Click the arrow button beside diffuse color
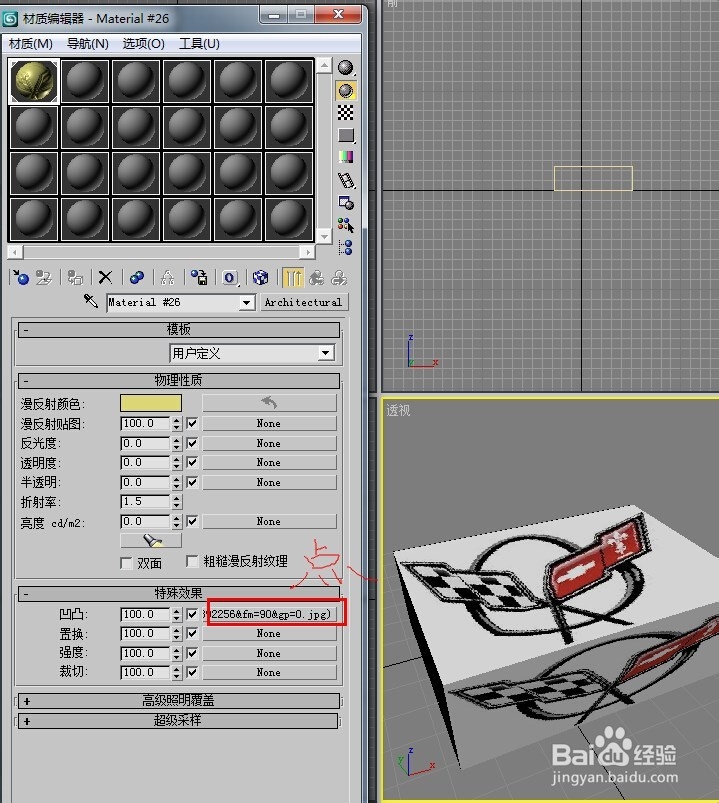The width and height of the screenshot is (719, 803). click(269, 403)
